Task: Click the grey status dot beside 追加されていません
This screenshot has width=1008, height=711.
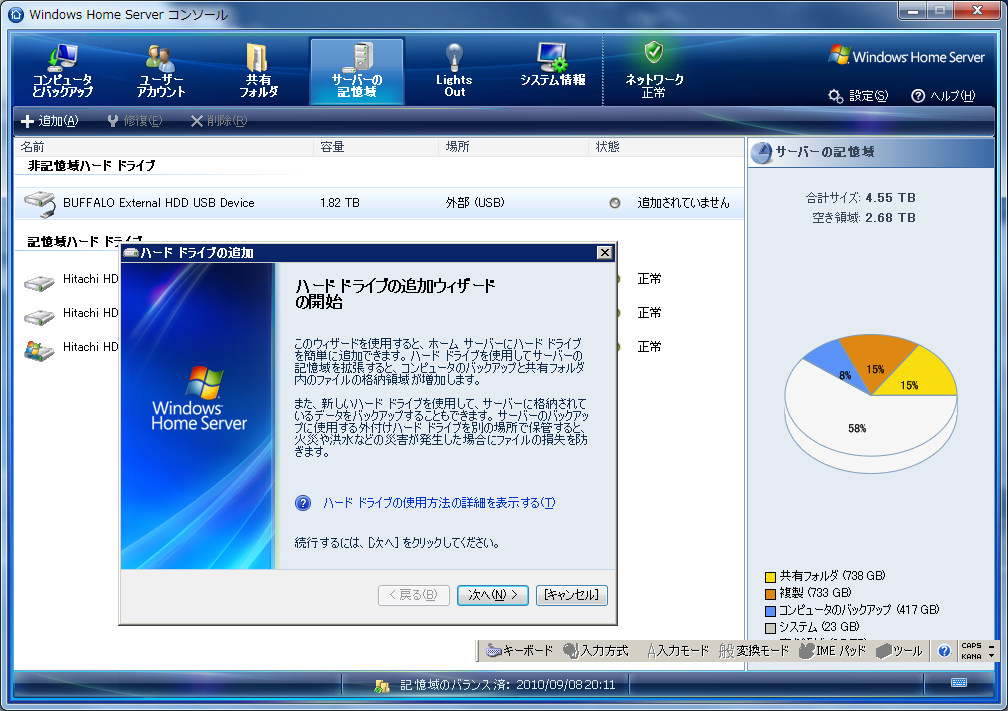Action: point(615,203)
